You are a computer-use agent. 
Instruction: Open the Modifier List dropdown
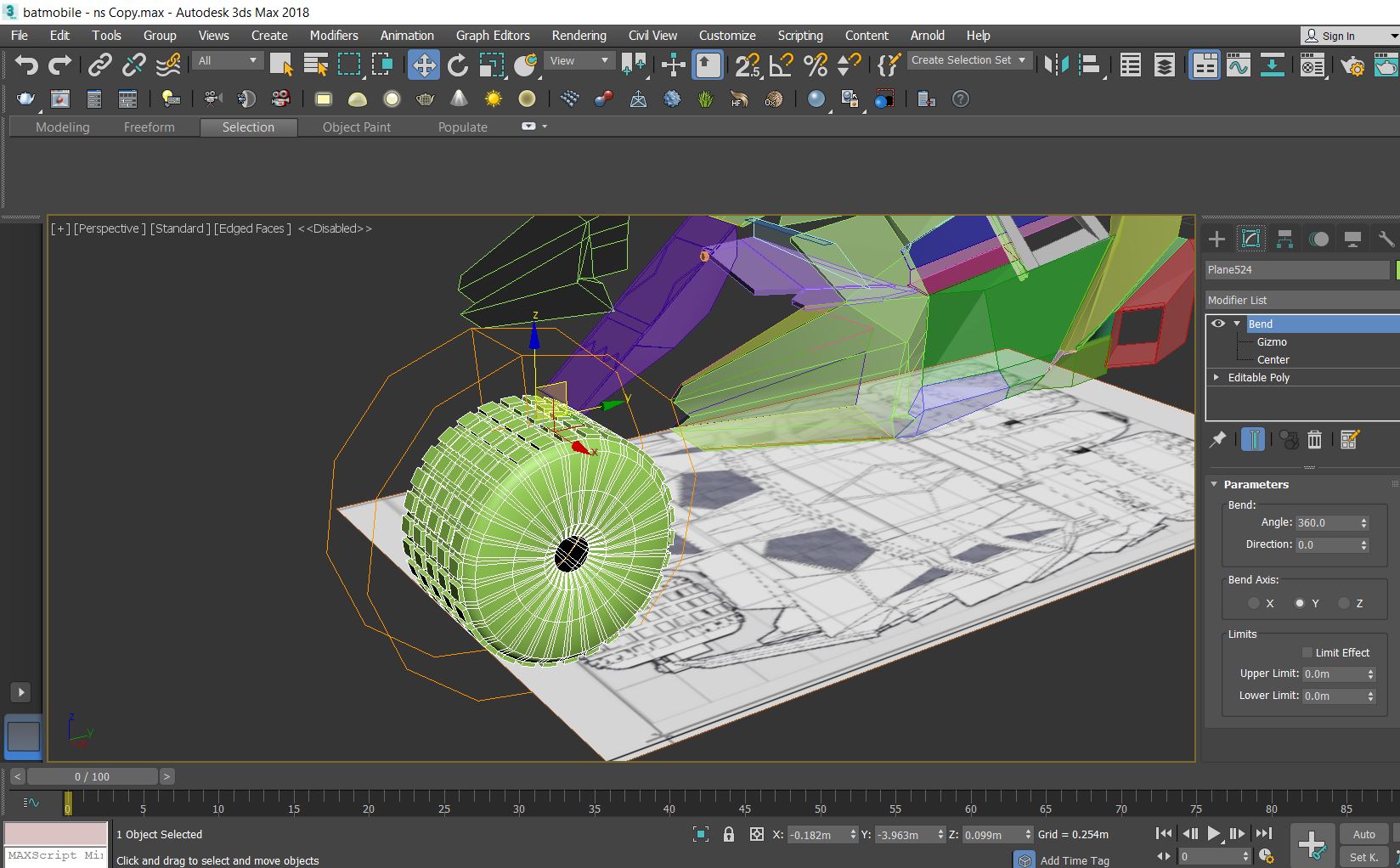pos(1302,300)
